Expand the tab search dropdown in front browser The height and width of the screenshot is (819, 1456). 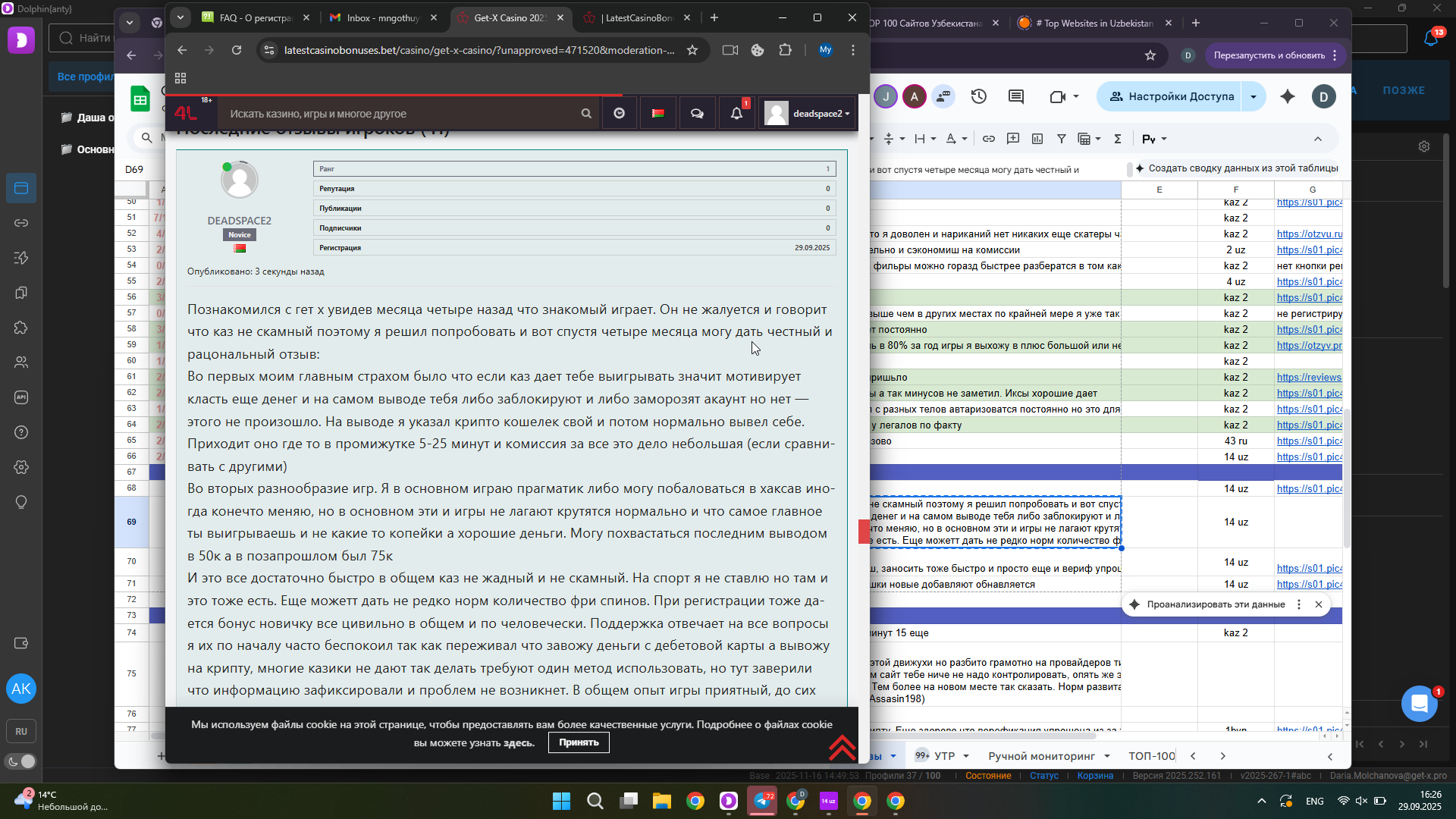[180, 17]
